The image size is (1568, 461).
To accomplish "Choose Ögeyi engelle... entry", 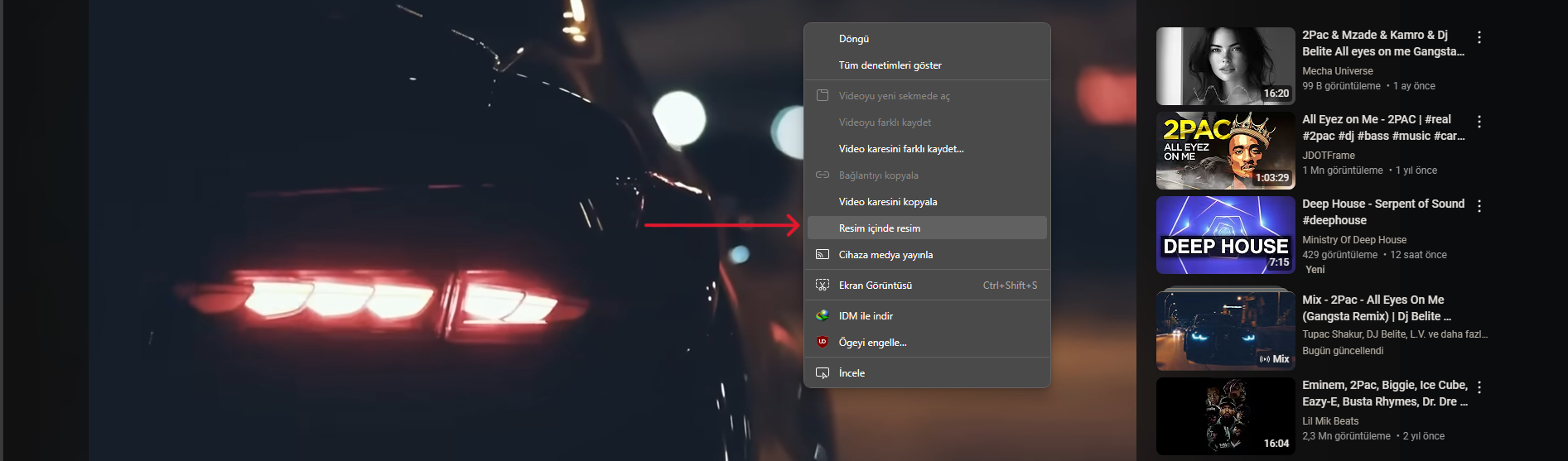I will click(927, 343).
